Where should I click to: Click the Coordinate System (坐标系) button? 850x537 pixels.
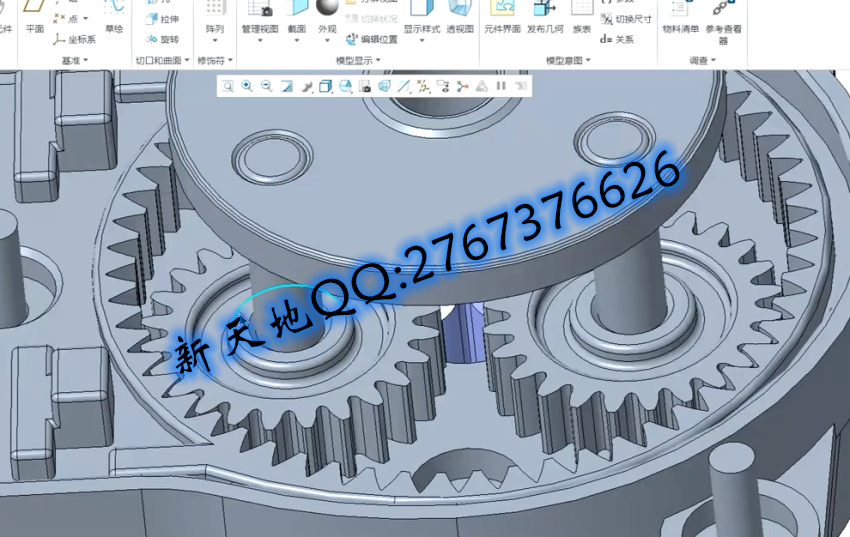coord(75,39)
